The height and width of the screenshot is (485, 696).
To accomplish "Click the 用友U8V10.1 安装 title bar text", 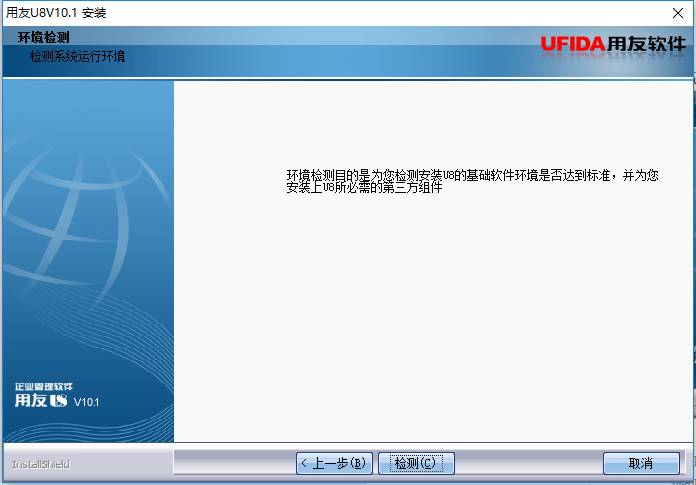I will pyautogui.click(x=56, y=13).
